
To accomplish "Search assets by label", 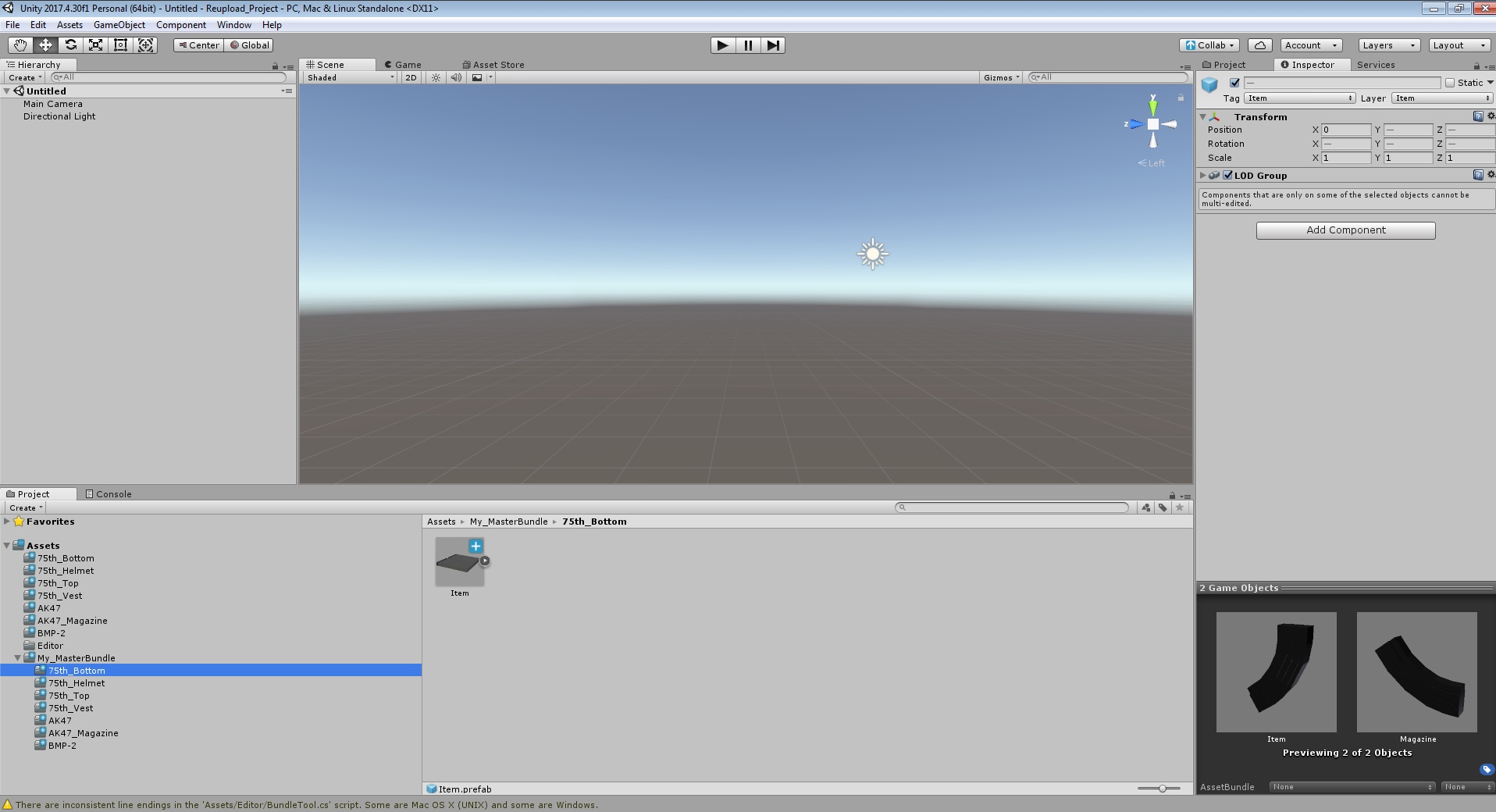I will pos(1163,507).
